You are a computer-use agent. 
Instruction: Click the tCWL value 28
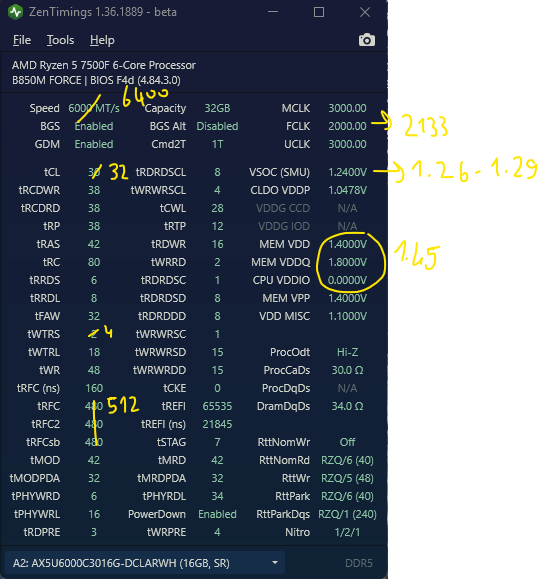(x=217, y=208)
